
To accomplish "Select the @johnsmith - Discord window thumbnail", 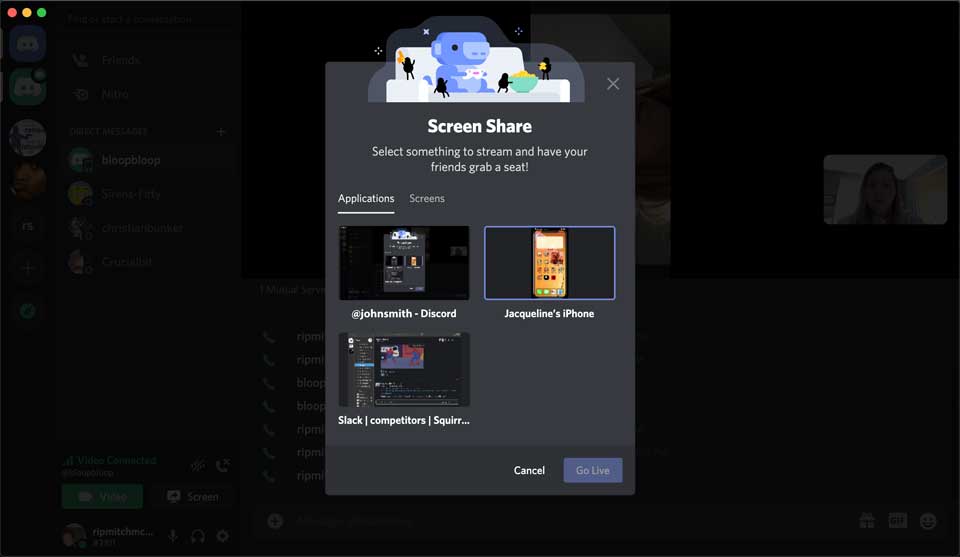I will (x=404, y=263).
